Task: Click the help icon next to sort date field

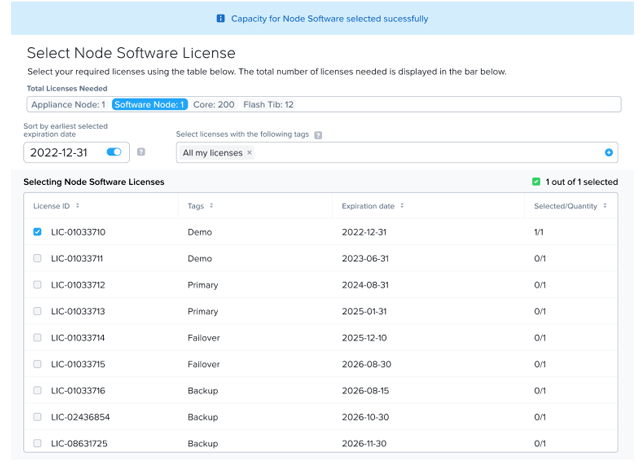Action: (141, 152)
